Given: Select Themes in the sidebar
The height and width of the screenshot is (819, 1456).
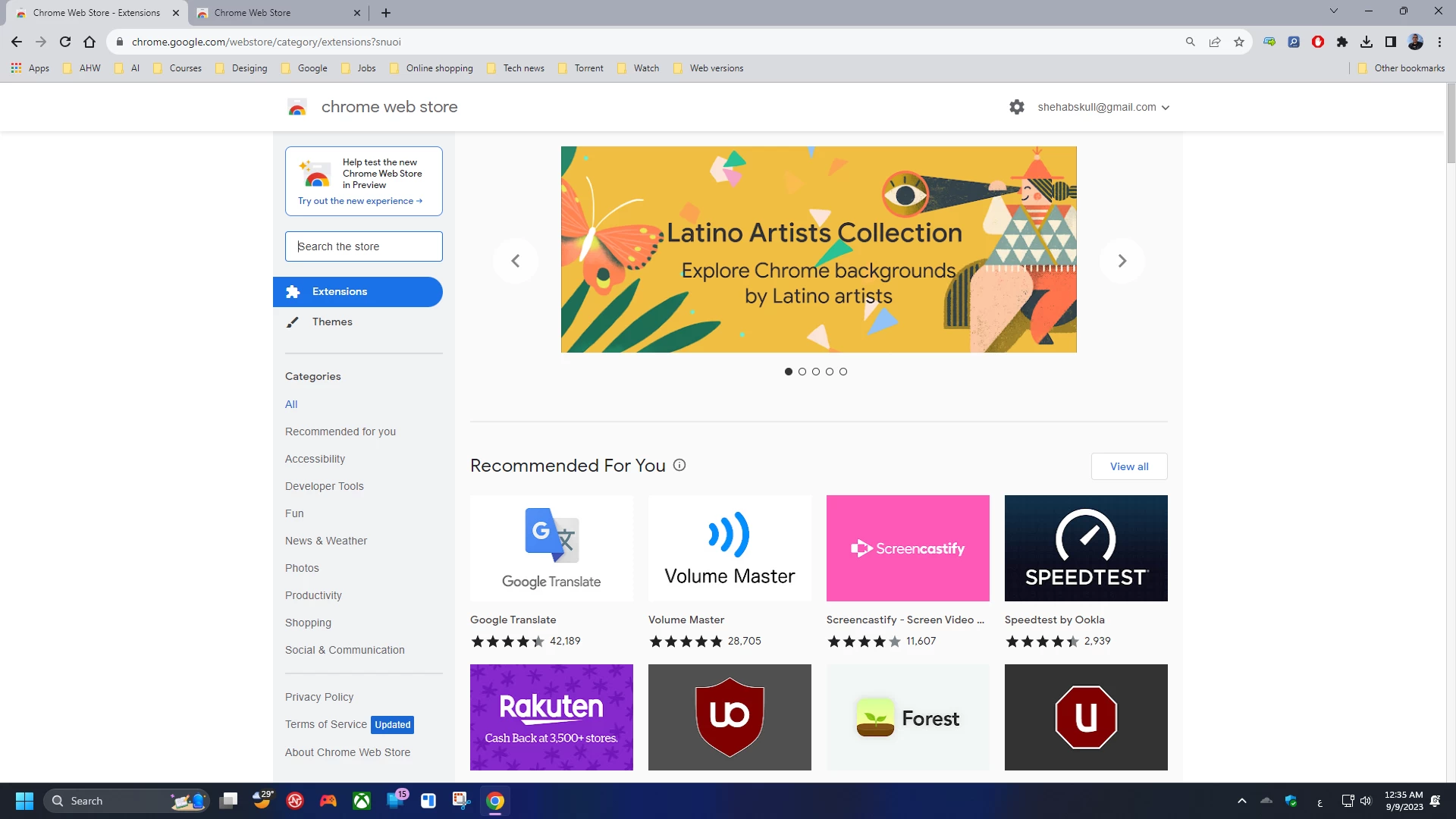Looking at the screenshot, I should 358,322.
